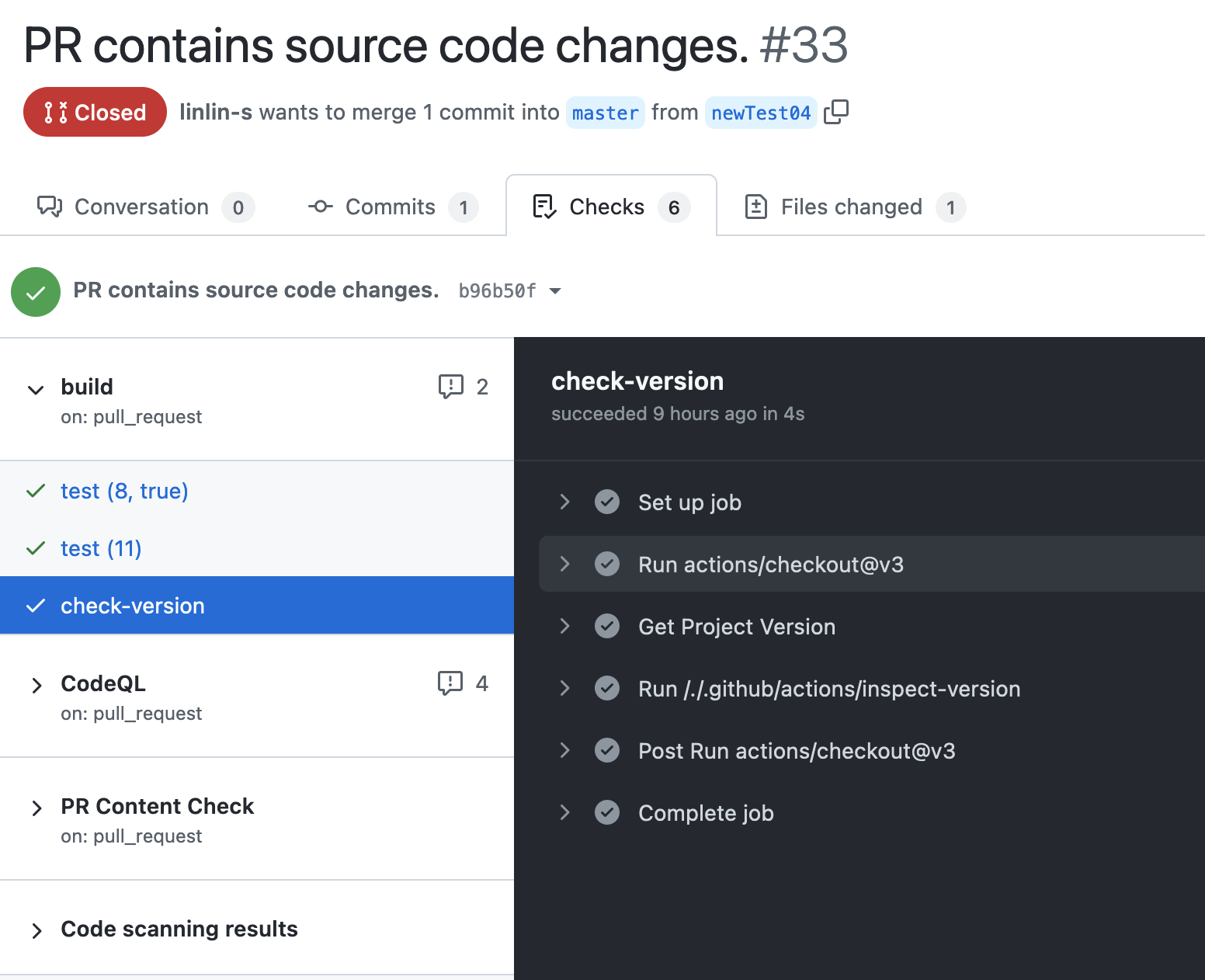Collapse the build workflow group
1205x980 pixels.
coord(36,389)
